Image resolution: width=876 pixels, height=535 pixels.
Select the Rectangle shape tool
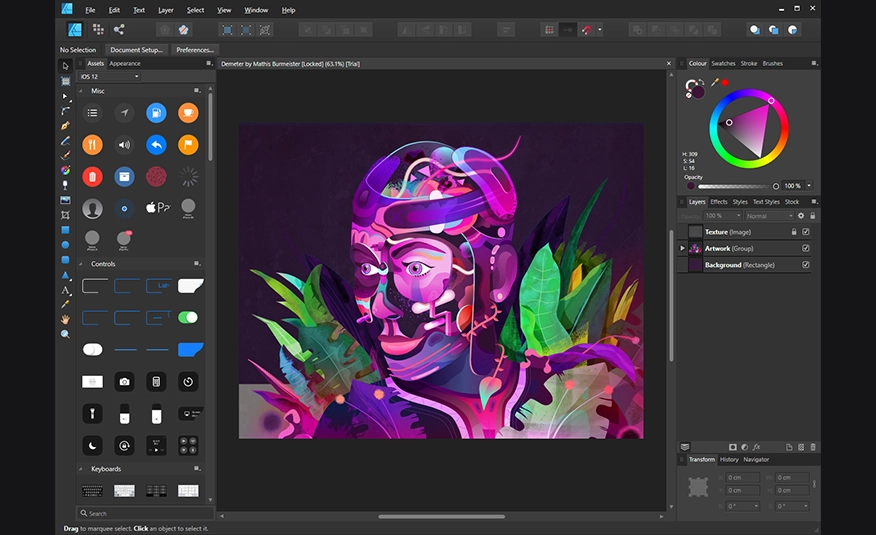(65, 230)
